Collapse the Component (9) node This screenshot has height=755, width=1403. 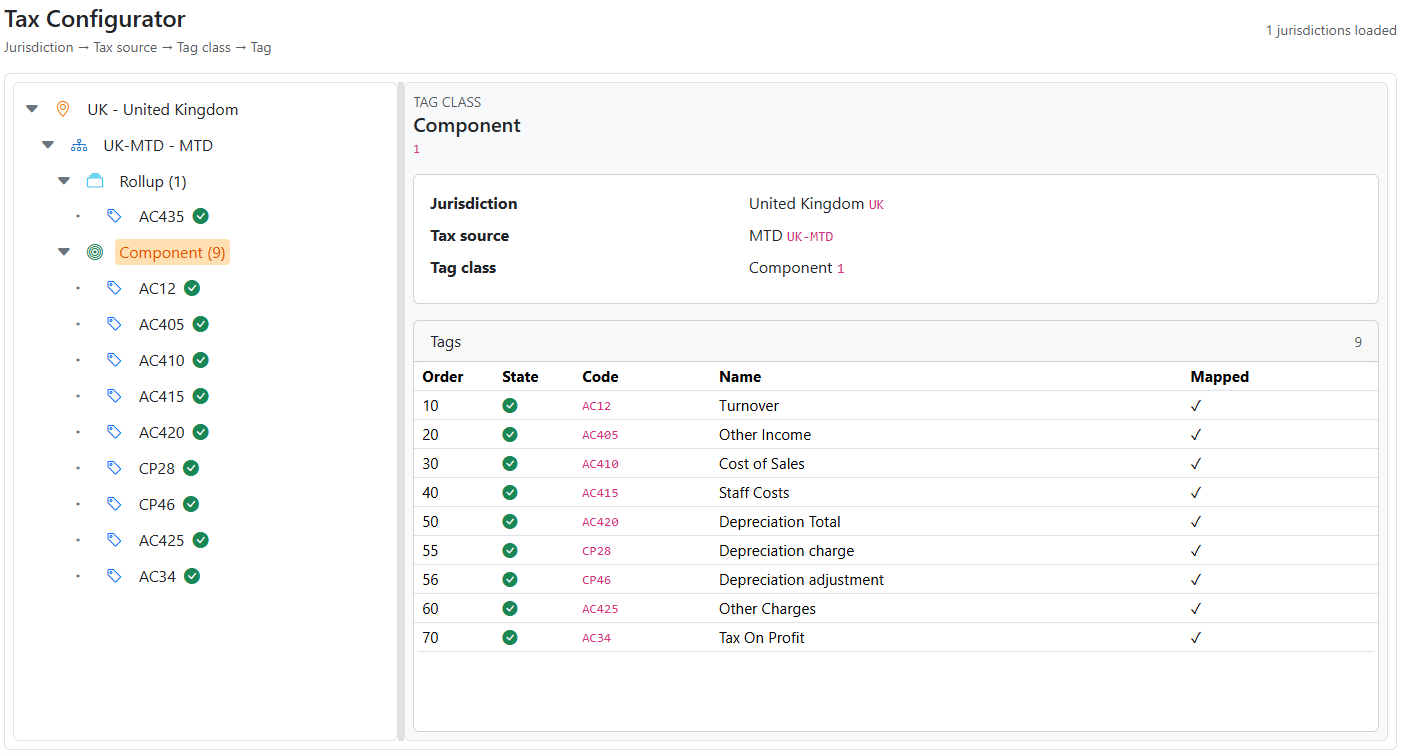pos(63,252)
